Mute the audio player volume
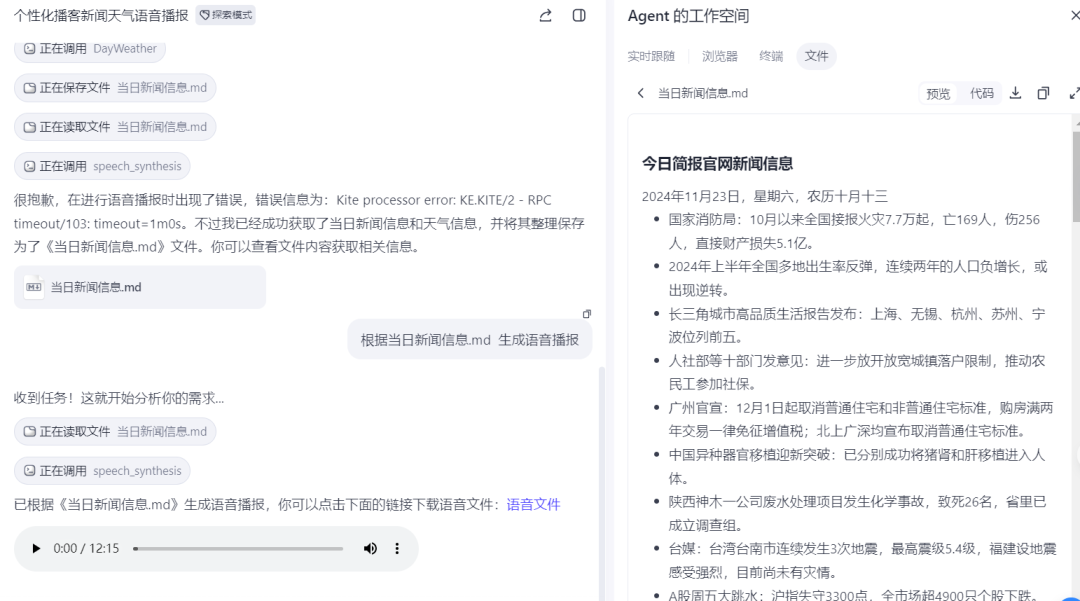Image resolution: width=1080 pixels, height=601 pixels. (371, 549)
